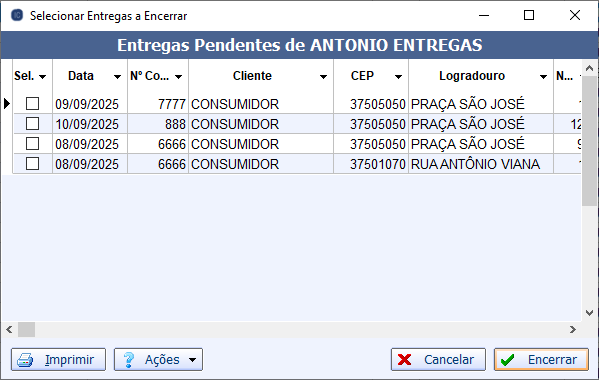Click the Cancelar button
The width and height of the screenshot is (599, 380).
click(x=438, y=359)
